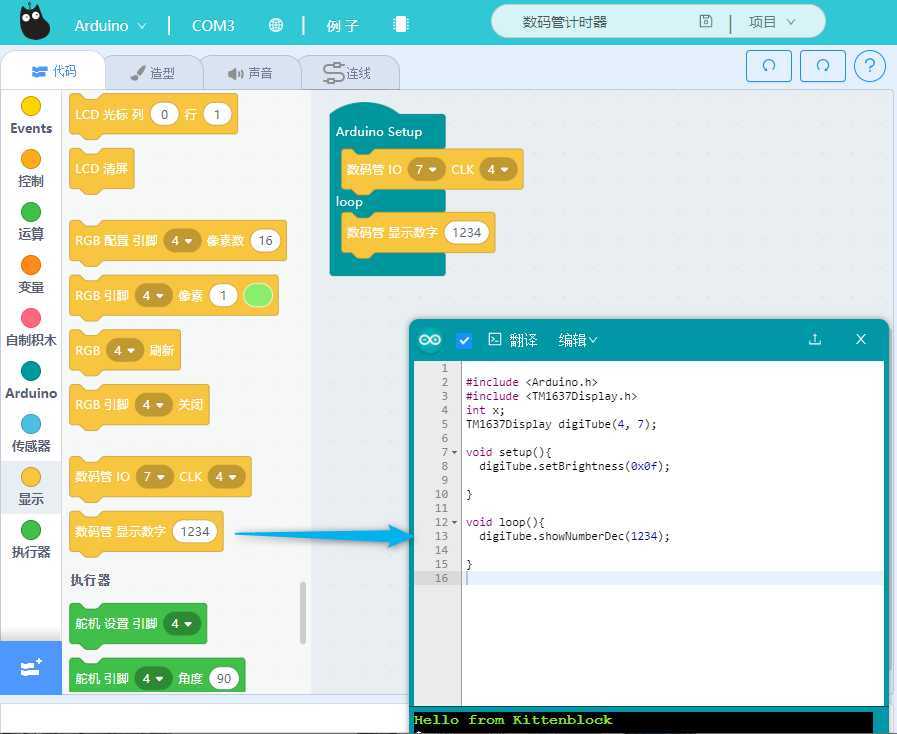Open CLK pin 4 dropdown in workspace block
The height and width of the screenshot is (734, 897).
(498, 169)
